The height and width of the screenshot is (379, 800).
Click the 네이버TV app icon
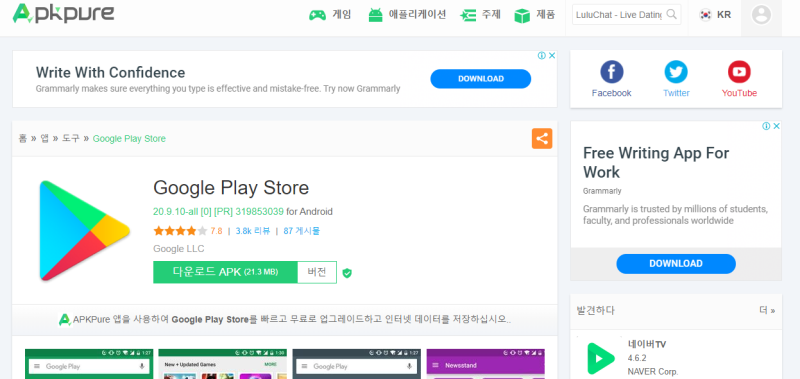(601, 358)
